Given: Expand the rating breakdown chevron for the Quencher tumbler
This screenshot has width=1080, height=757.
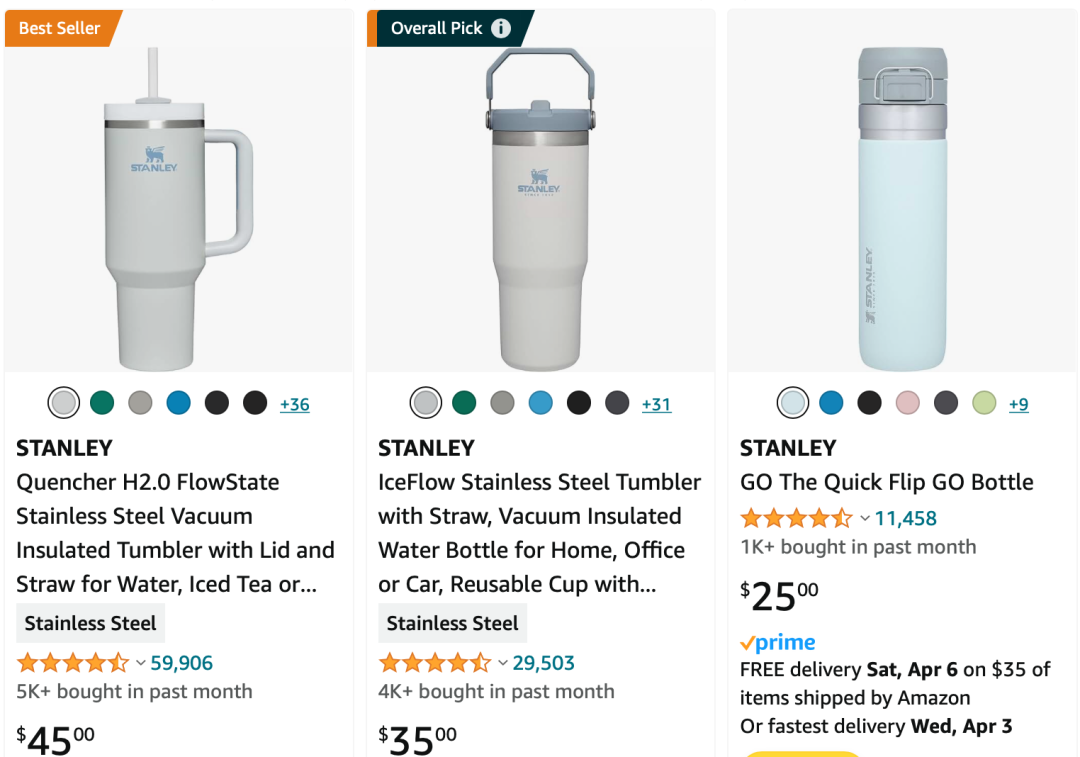Looking at the screenshot, I should pos(141,663).
